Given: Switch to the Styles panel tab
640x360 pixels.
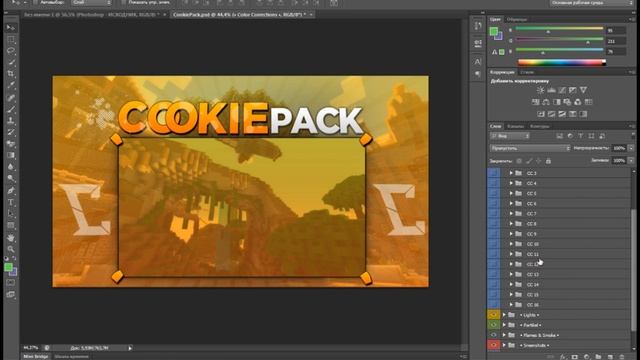Looking at the screenshot, I should (x=527, y=72).
